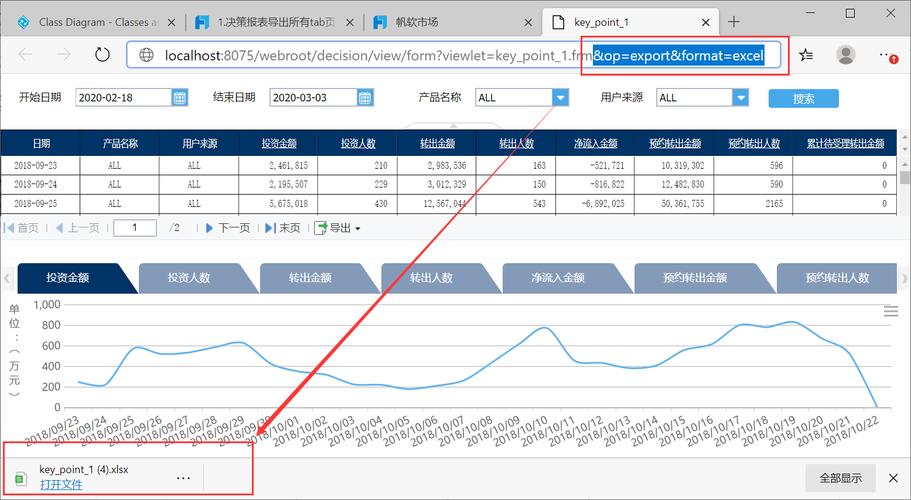Click the xlsx file icon in downloads bar
Viewport: 911px width, 500px height.
[21, 479]
